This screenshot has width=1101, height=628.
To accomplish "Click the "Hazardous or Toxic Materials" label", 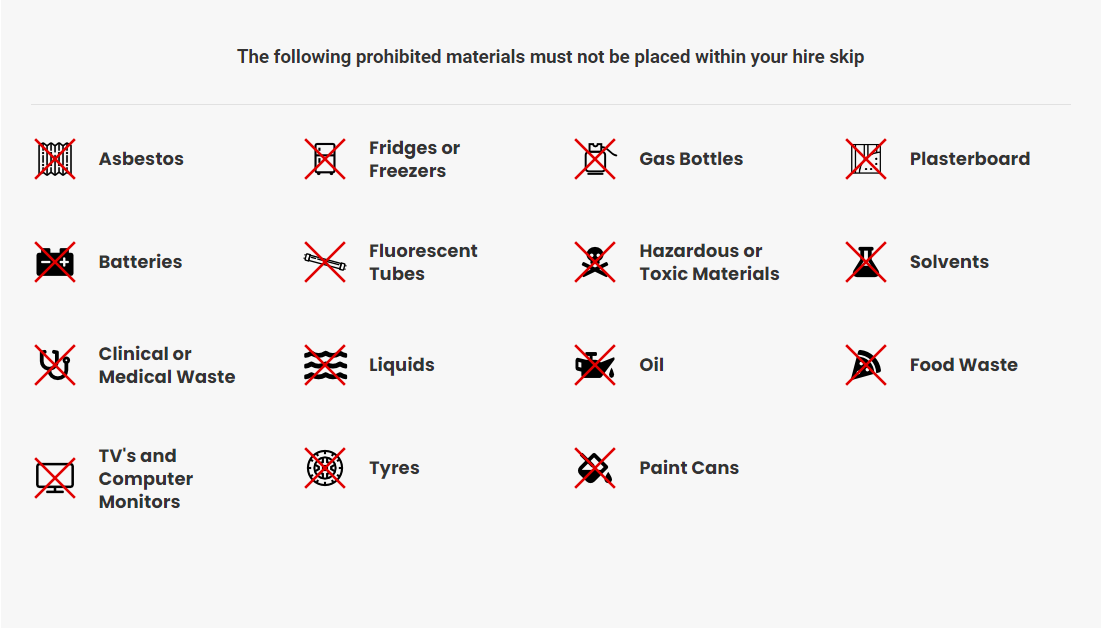I will pyautogui.click(x=709, y=262).
